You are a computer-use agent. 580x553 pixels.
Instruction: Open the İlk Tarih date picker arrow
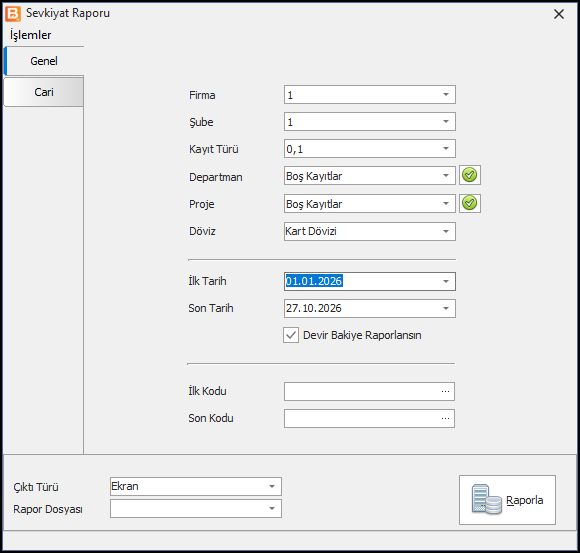click(x=446, y=281)
